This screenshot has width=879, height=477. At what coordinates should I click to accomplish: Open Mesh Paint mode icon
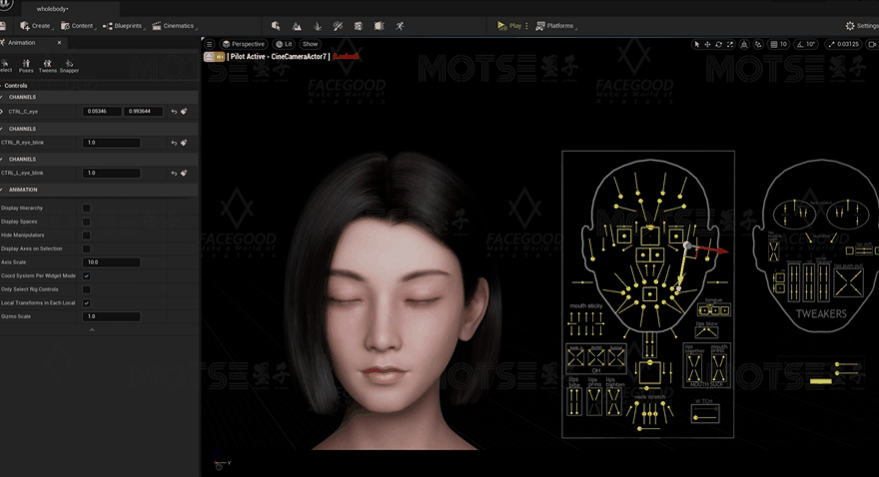click(x=337, y=26)
